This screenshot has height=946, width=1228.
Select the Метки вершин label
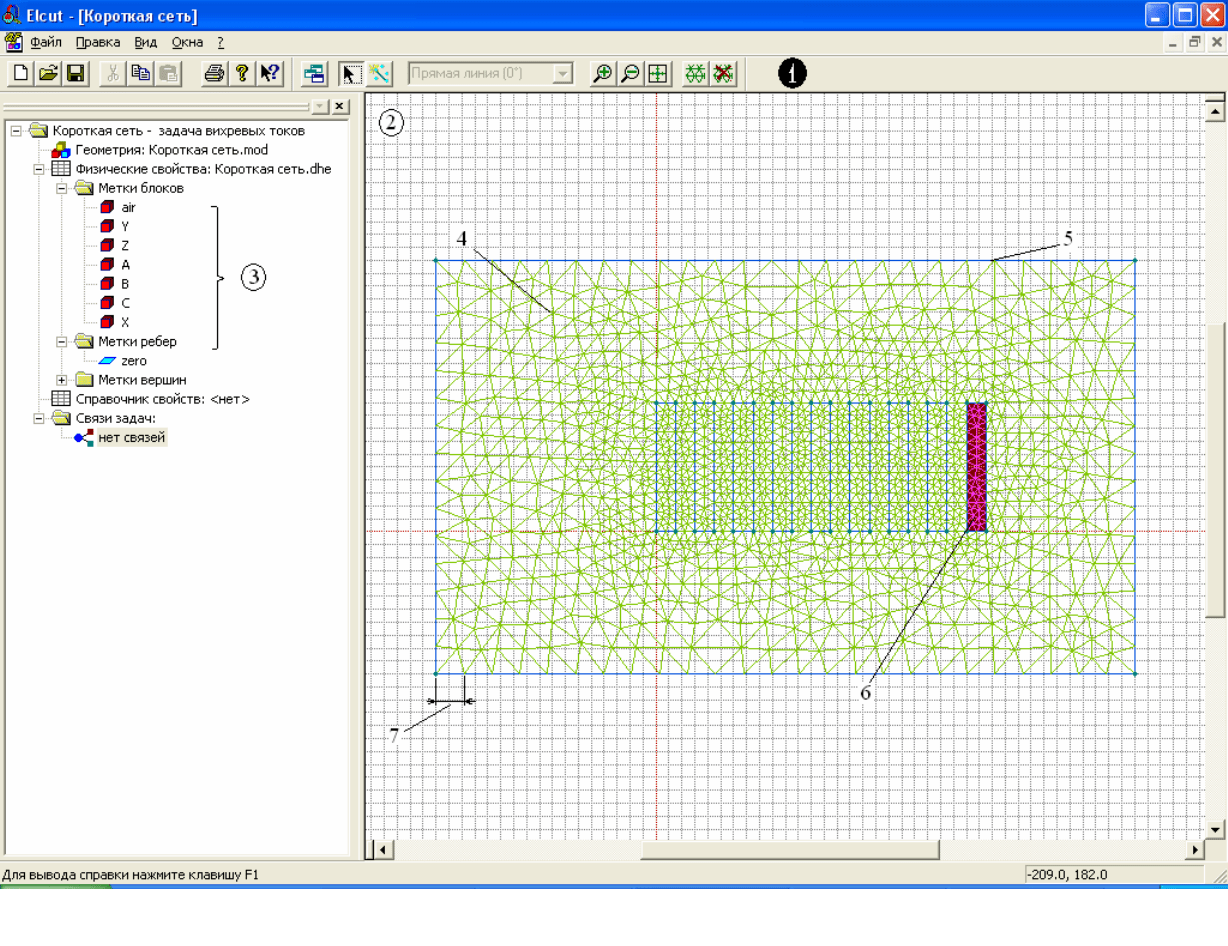click(x=142, y=380)
